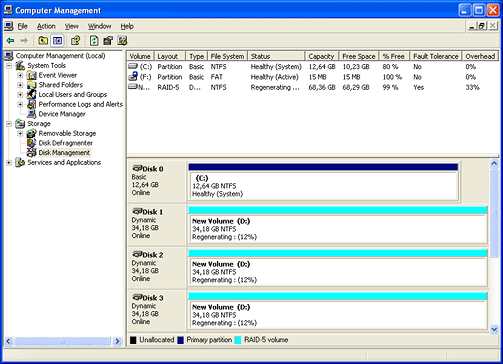Open the Properties toolbar icon

108,41
